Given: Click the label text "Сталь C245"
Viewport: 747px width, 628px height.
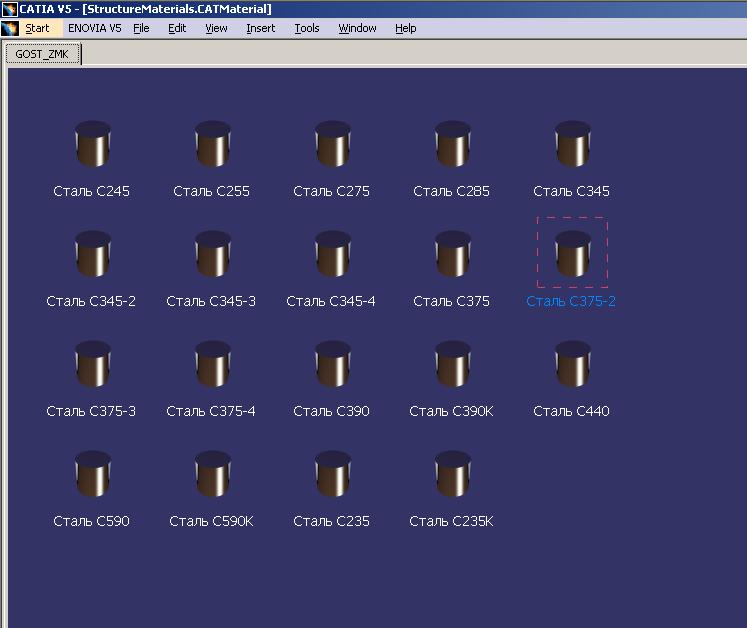Looking at the screenshot, I should pyautogui.click(x=91, y=191).
